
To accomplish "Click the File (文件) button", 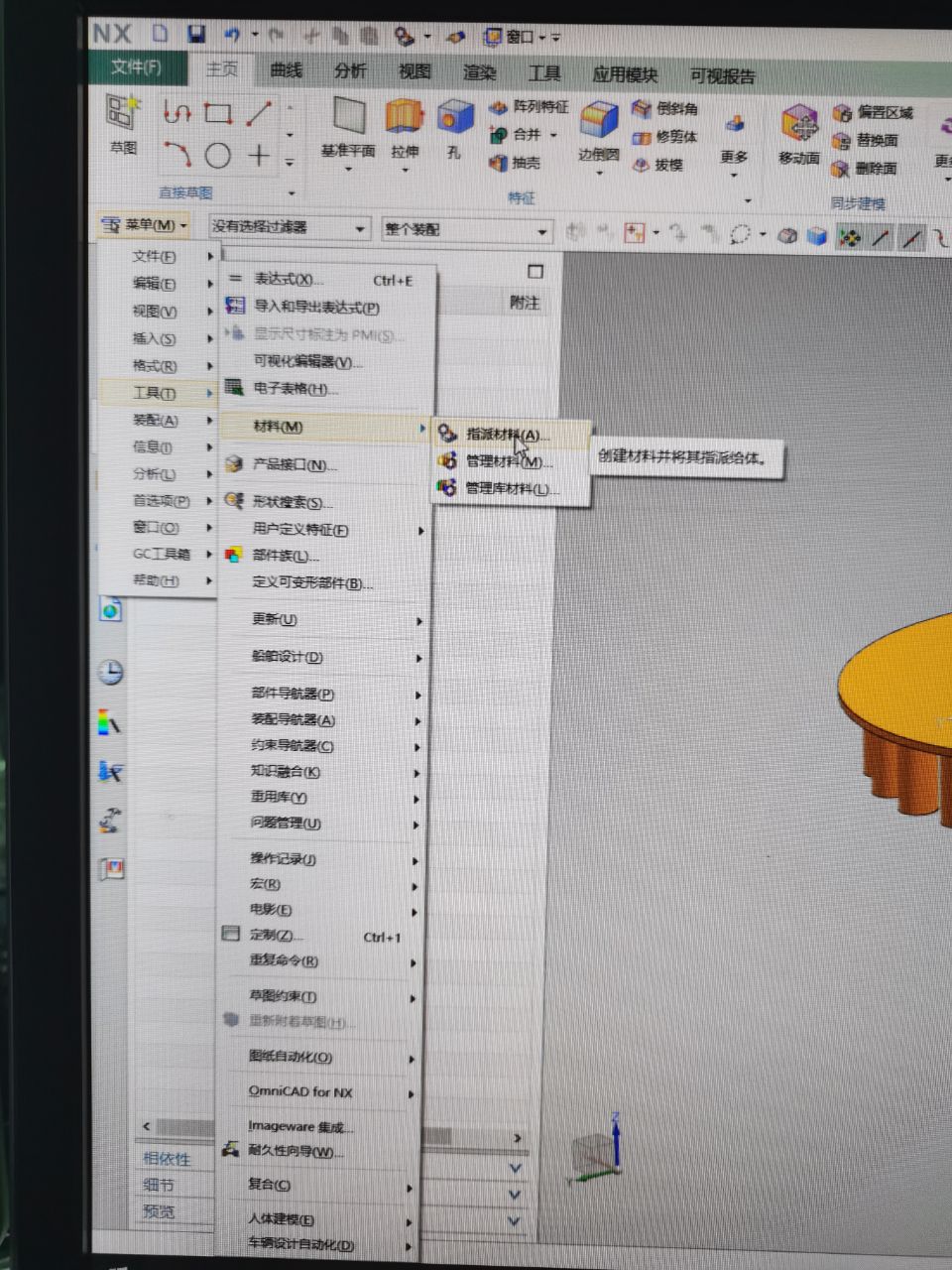I will 136,67.
